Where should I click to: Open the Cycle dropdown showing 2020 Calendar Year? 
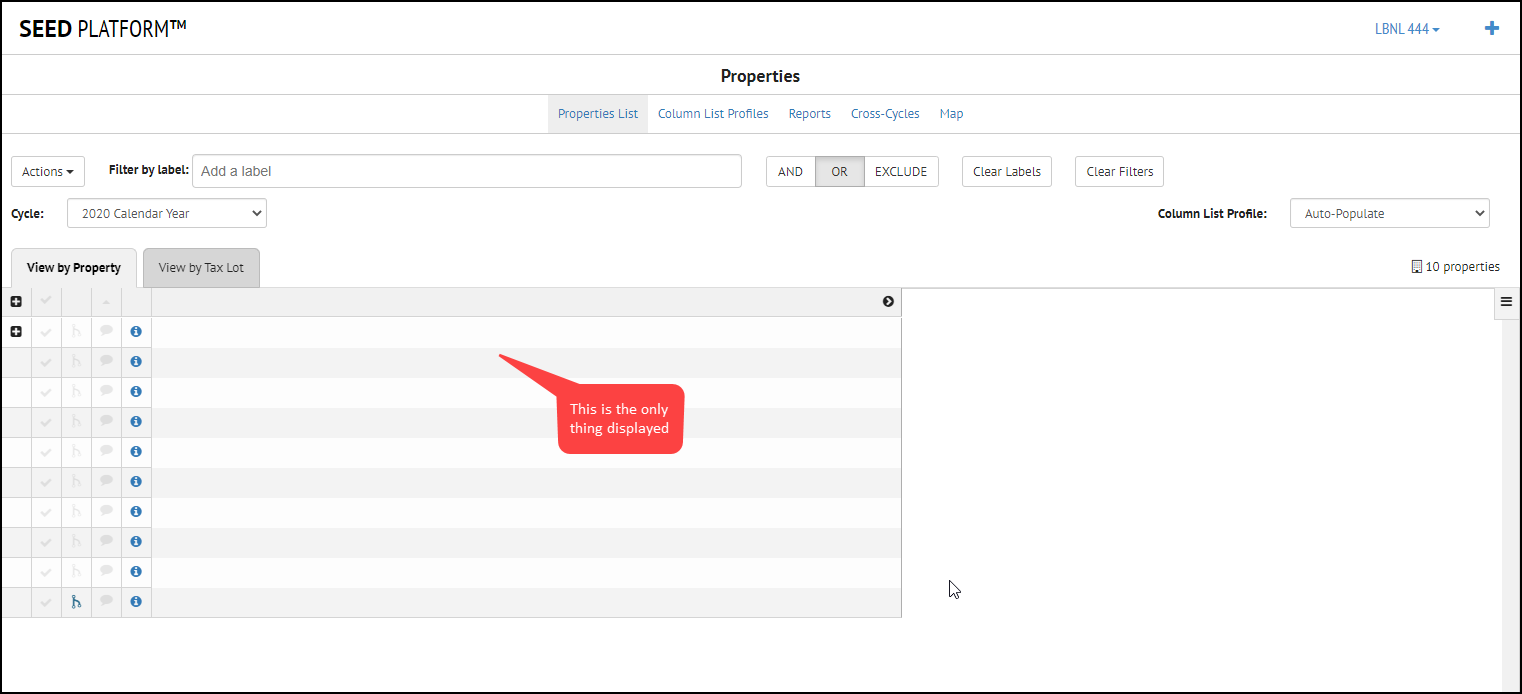166,213
